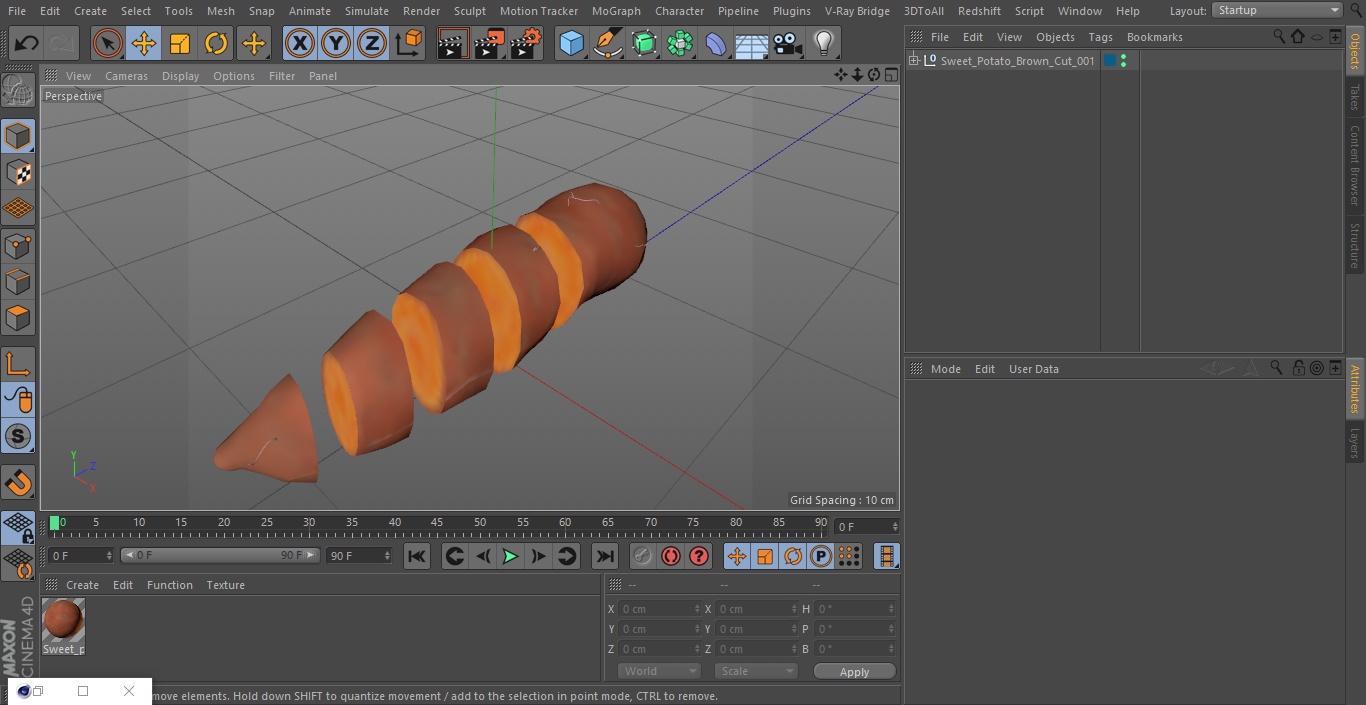Viewport: 1366px width, 705px height.
Task: Toggle Position keyframe recording
Action: 737,556
